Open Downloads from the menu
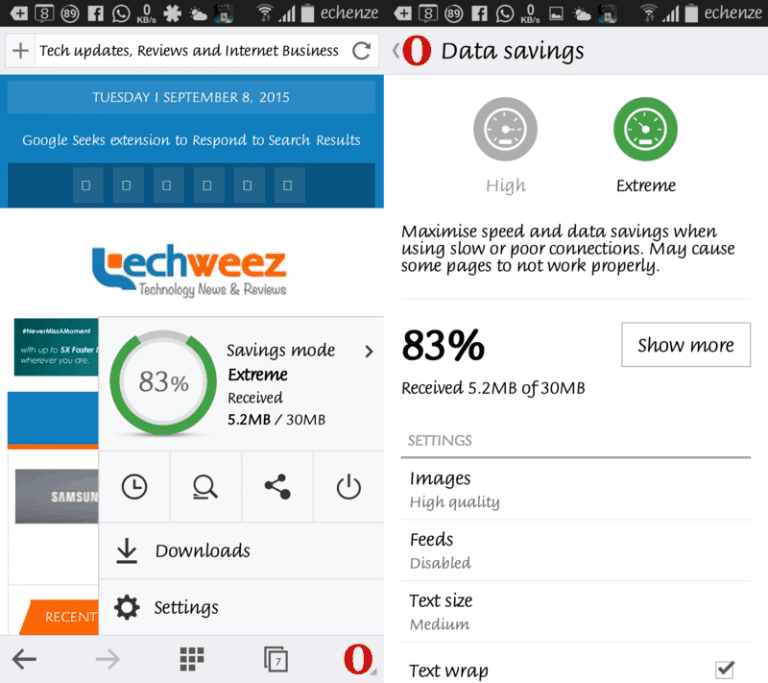This screenshot has height=683, width=768. pos(241,551)
